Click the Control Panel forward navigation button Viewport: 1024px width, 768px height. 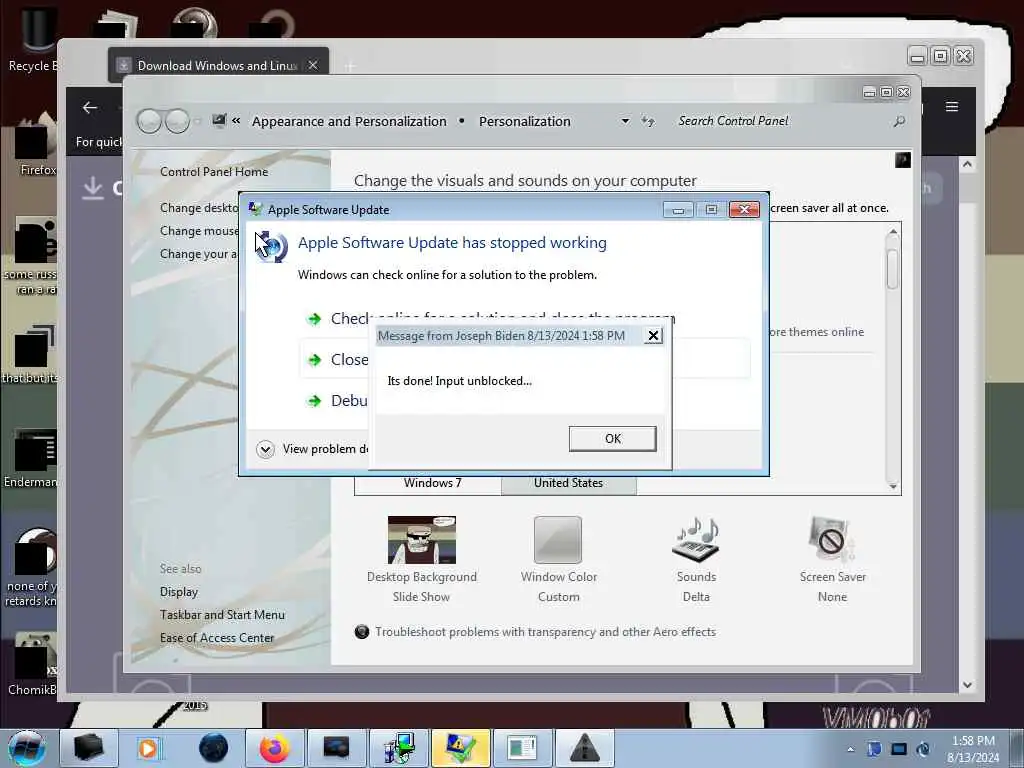[x=177, y=121]
